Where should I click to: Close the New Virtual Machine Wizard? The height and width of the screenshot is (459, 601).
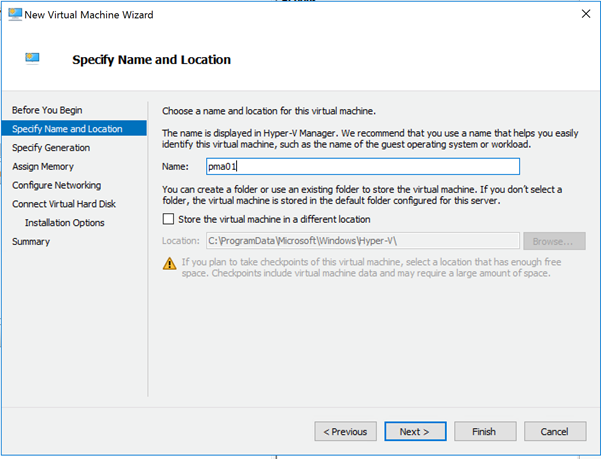point(586,14)
